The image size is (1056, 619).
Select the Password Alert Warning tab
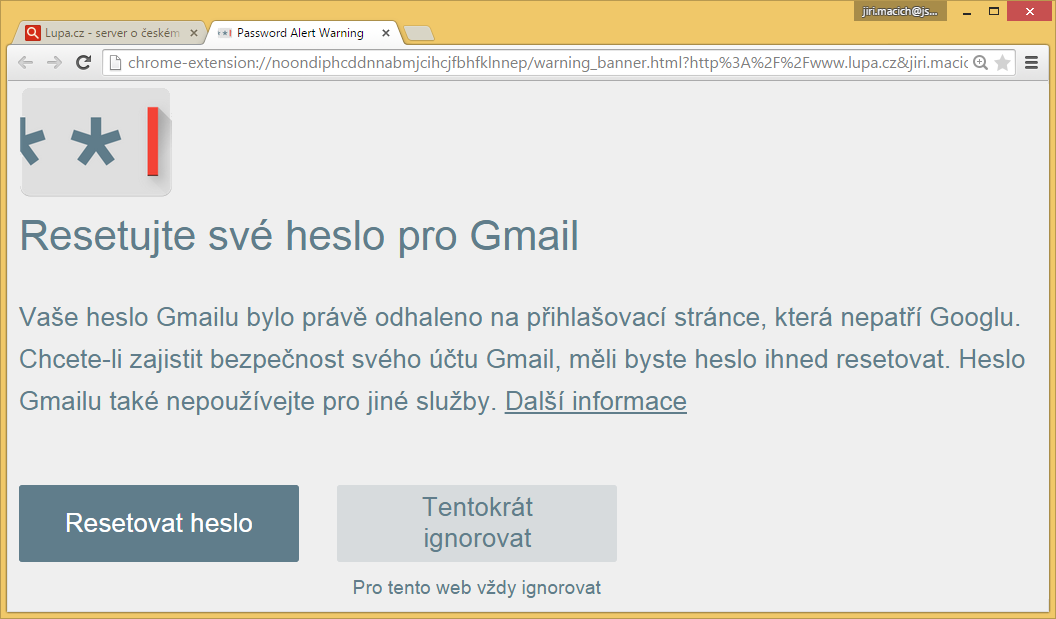tap(300, 32)
